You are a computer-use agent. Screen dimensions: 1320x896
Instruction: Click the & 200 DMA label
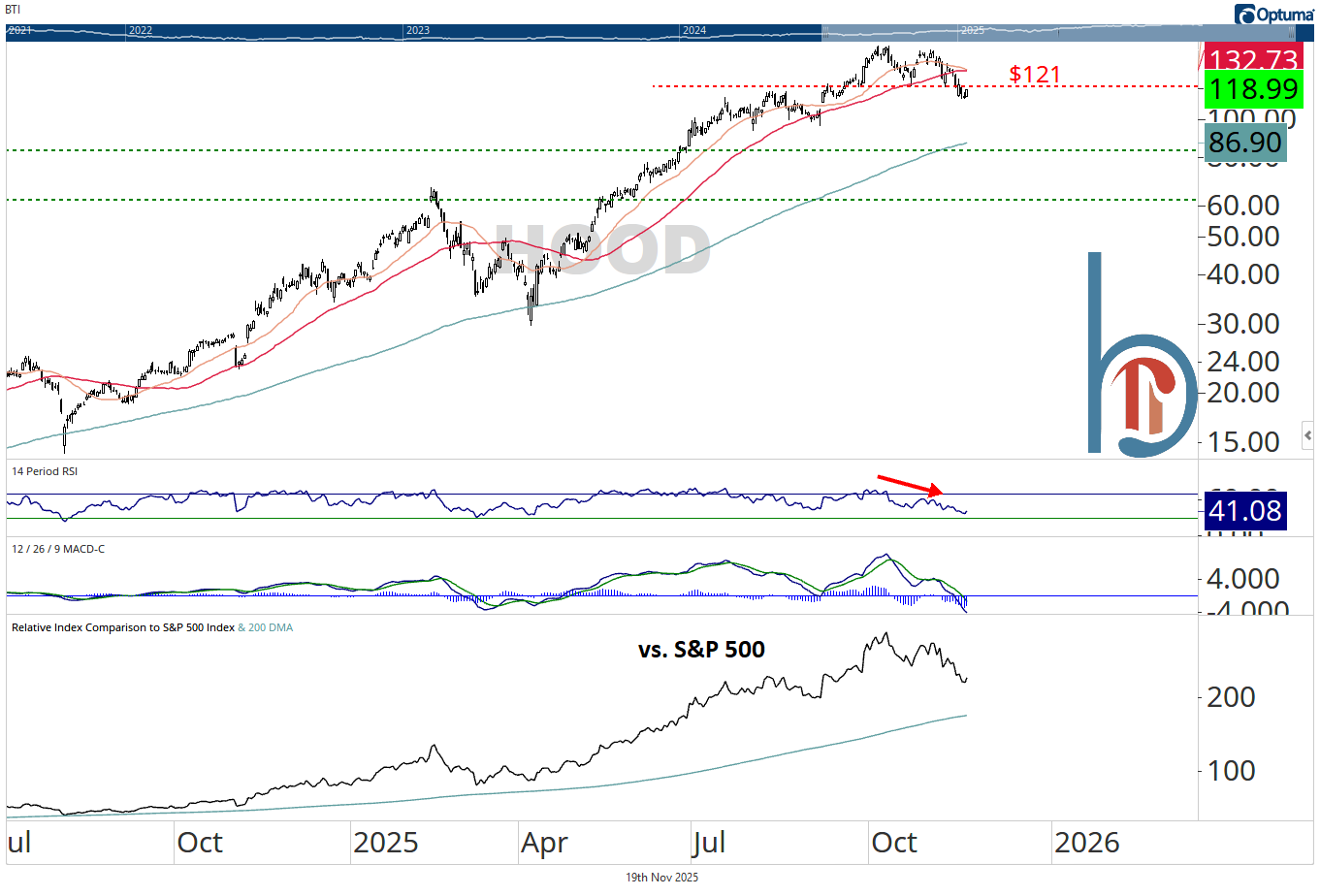(x=266, y=627)
